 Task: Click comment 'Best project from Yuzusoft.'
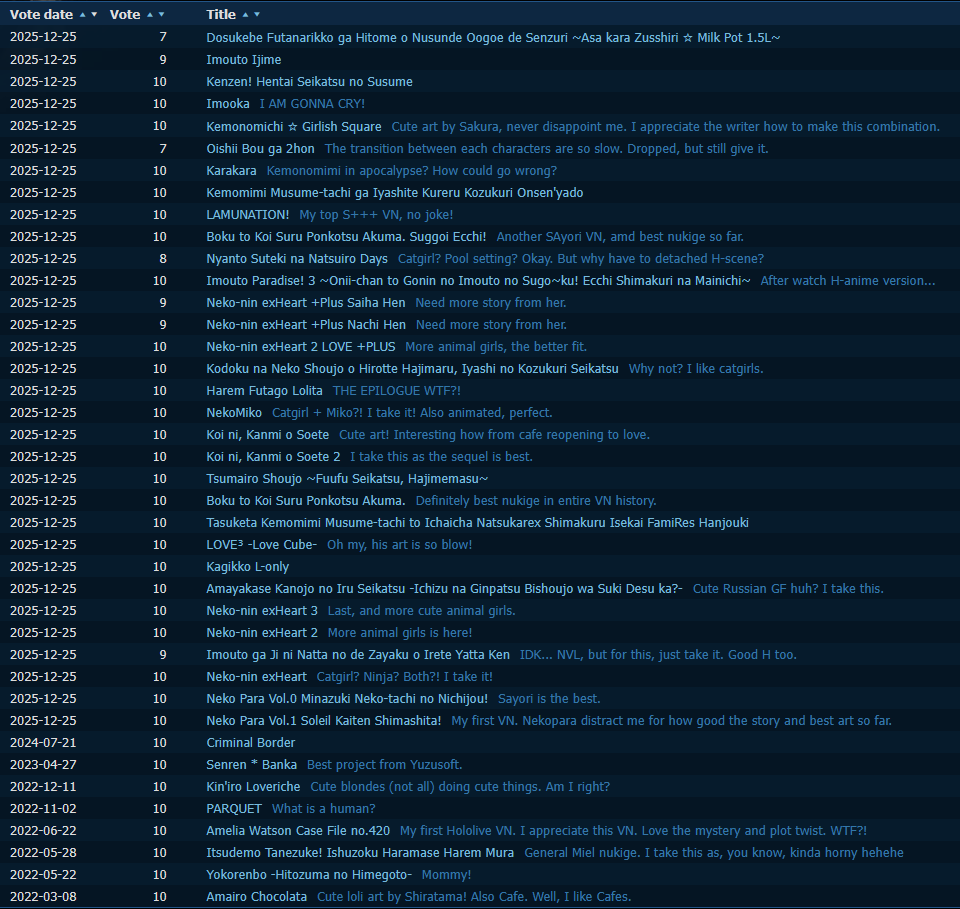pos(384,765)
